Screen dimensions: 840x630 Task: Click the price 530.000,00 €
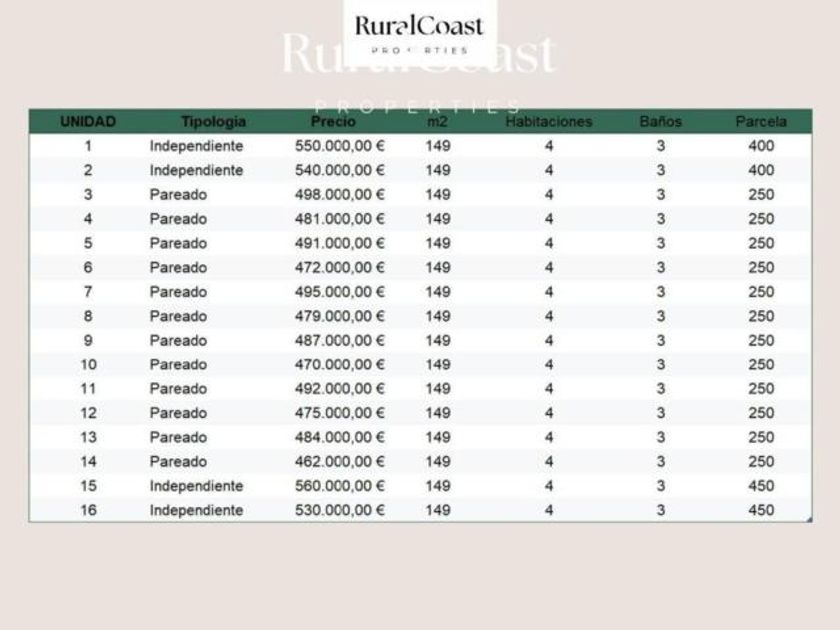(340, 510)
